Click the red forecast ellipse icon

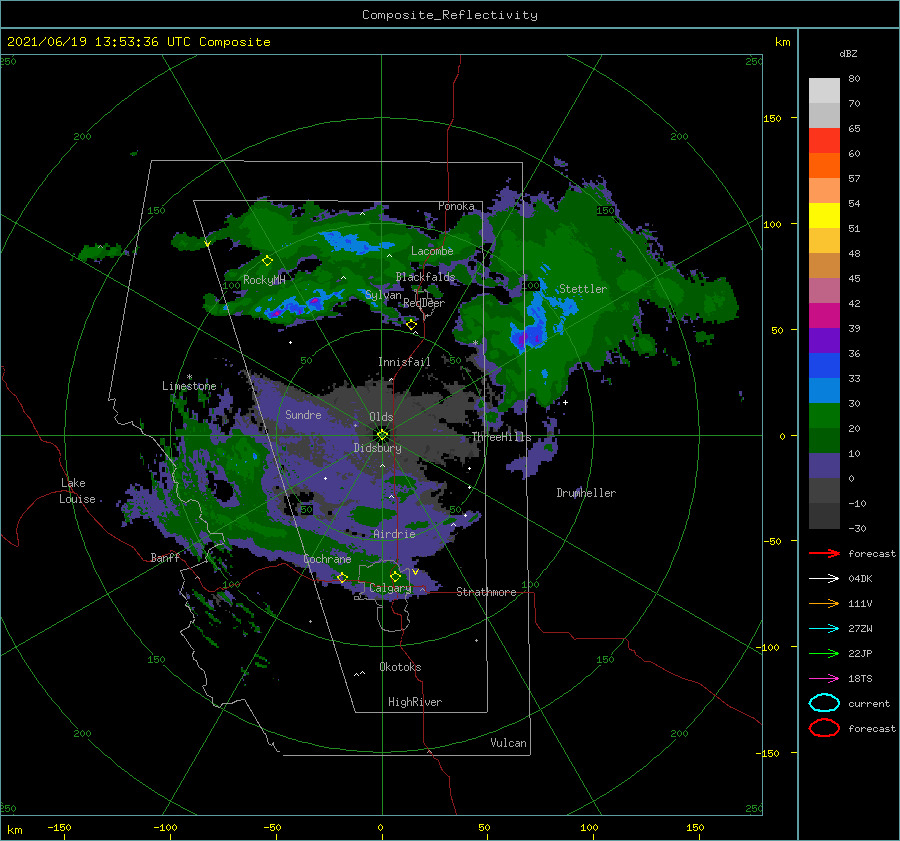(824, 728)
